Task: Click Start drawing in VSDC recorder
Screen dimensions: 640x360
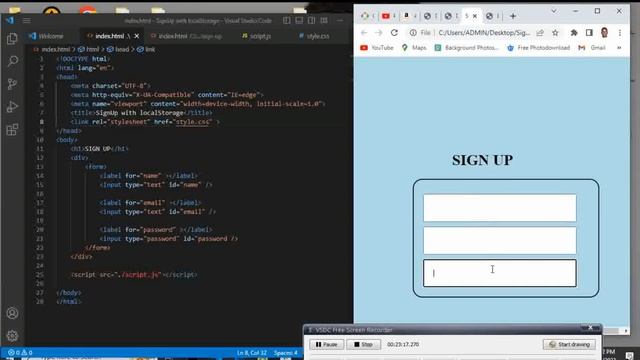Action: [569, 344]
